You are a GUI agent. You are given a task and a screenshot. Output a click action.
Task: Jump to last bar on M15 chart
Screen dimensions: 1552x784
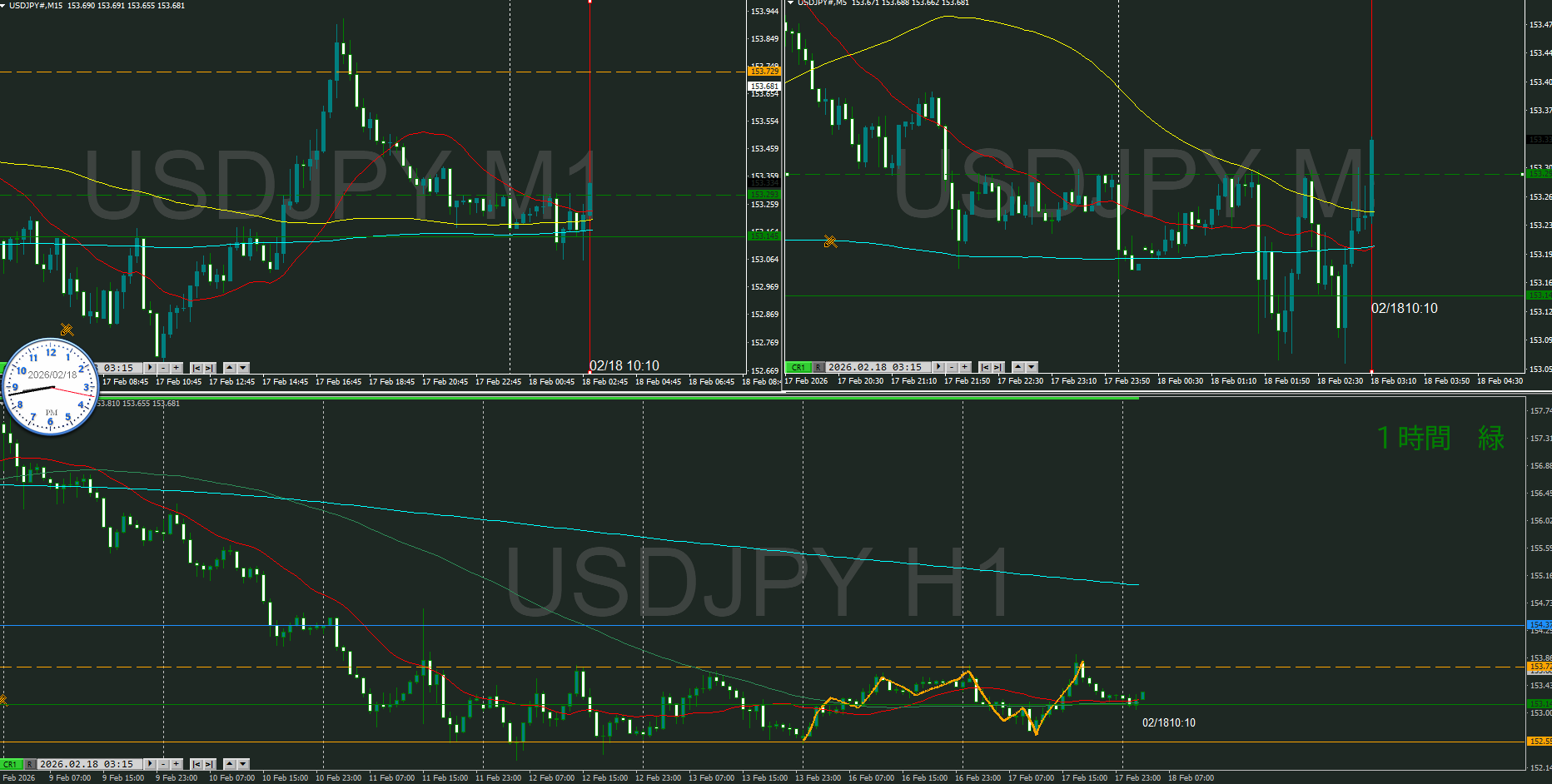pos(209,368)
